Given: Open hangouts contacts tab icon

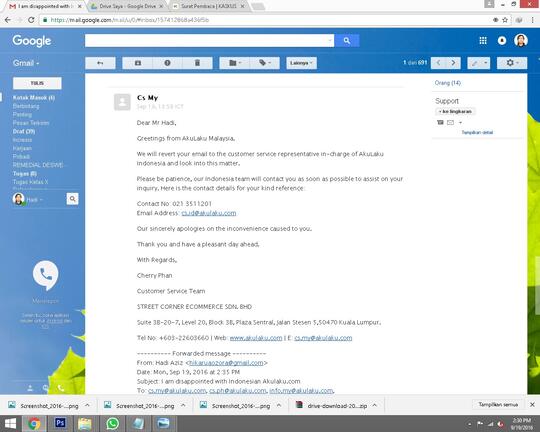Looking at the screenshot, I should pyautogui.click(x=30, y=388).
